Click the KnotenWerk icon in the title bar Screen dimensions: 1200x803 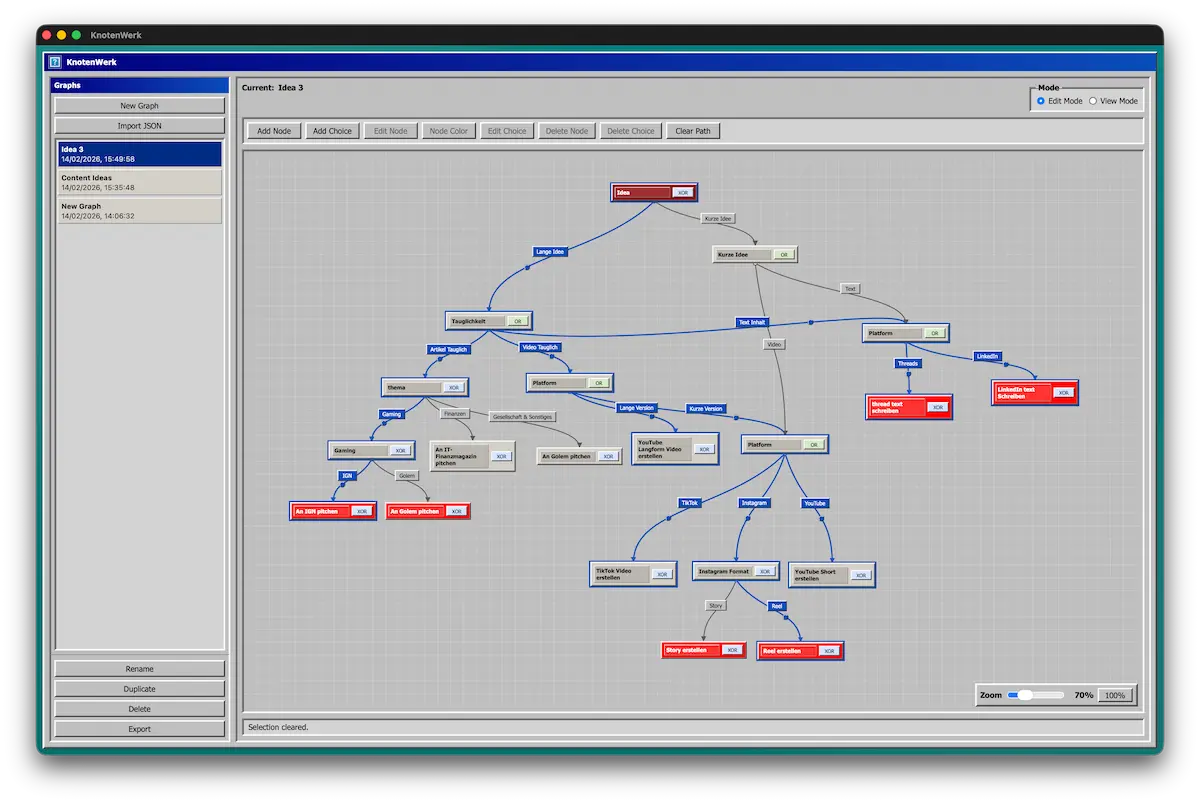[x=55, y=61]
